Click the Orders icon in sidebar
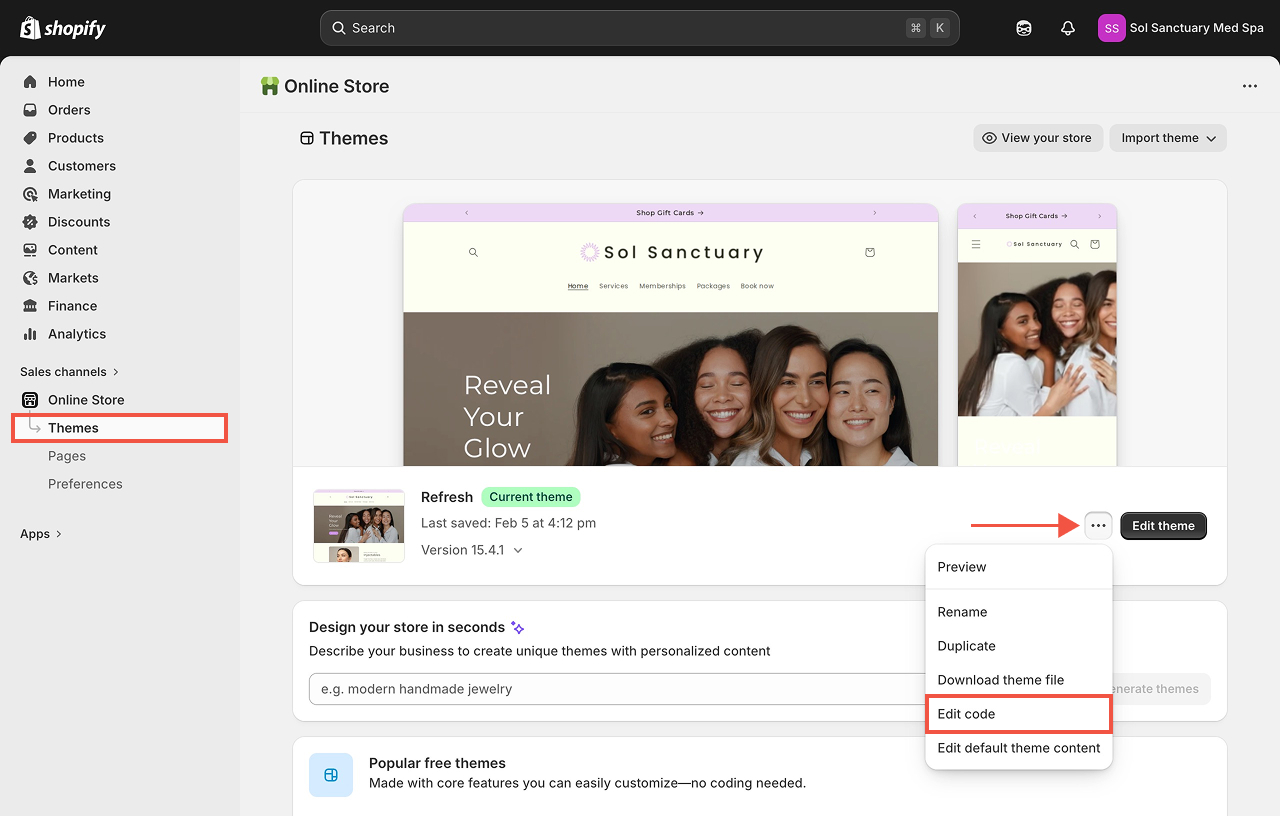The image size is (1280, 816). click(30, 110)
